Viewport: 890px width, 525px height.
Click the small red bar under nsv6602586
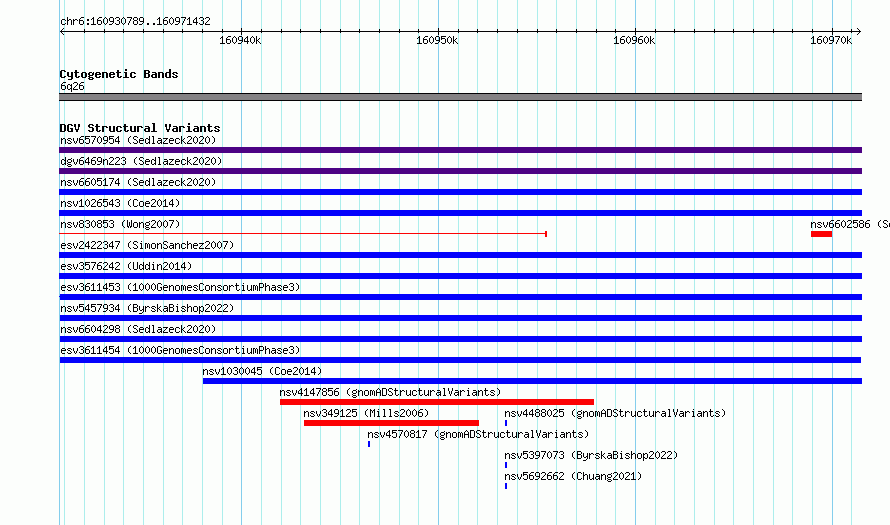click(821, 234)
